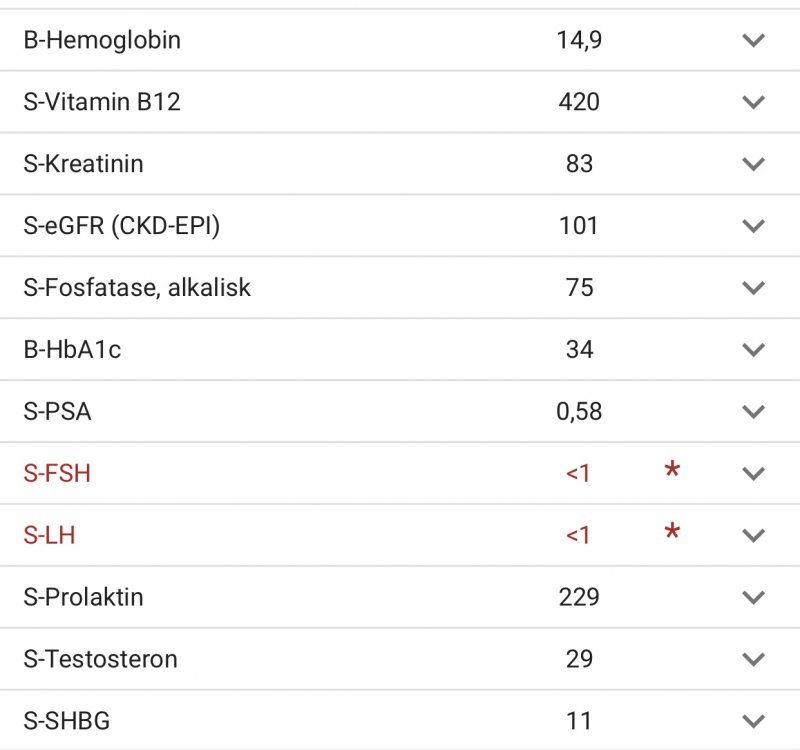Select the S-LH test name

pos(49,535)
